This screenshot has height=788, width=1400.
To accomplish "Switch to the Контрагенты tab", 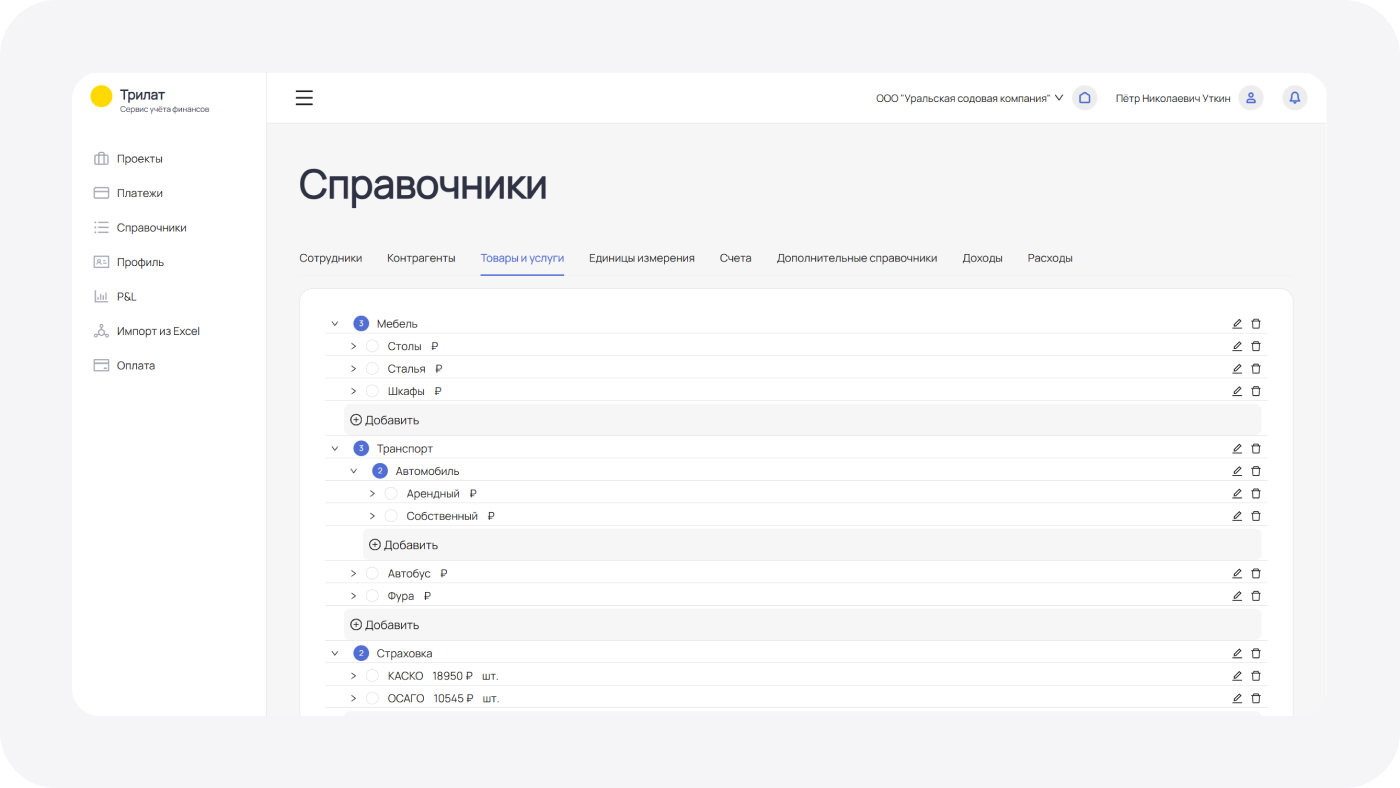I will 421,258.
